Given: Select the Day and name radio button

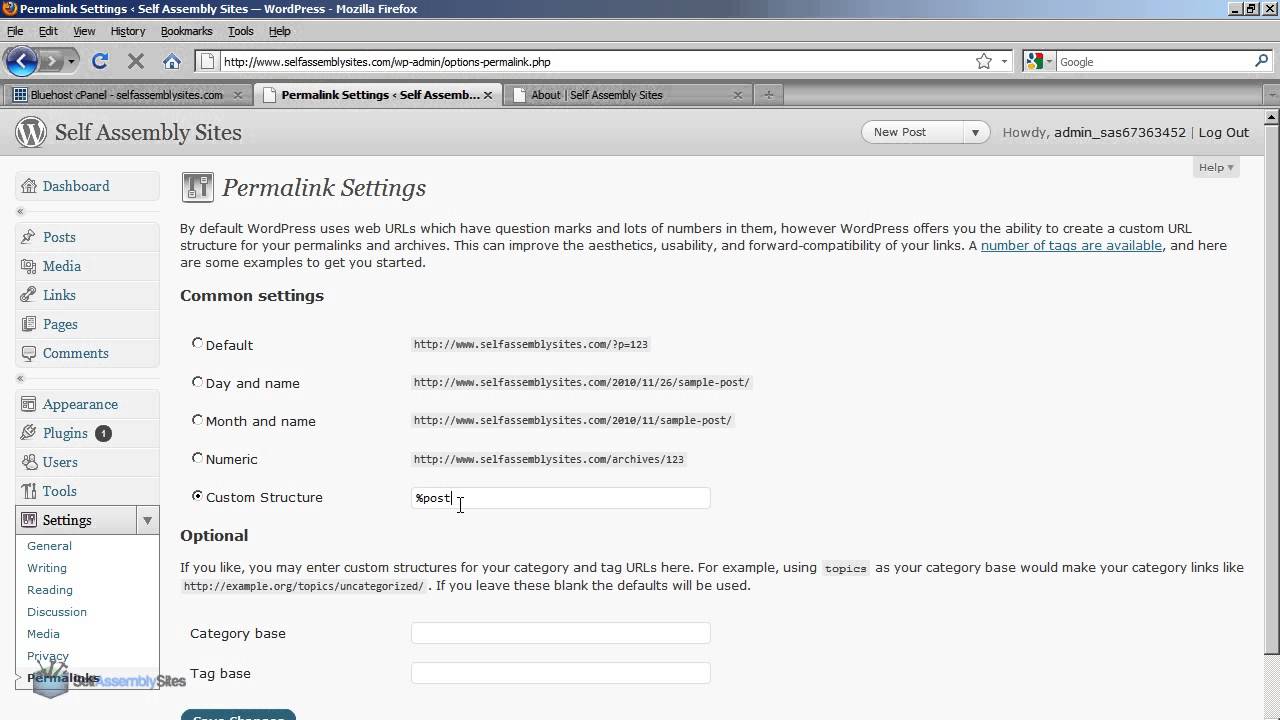Looking at the screenshot, I should tap(197, 381).
